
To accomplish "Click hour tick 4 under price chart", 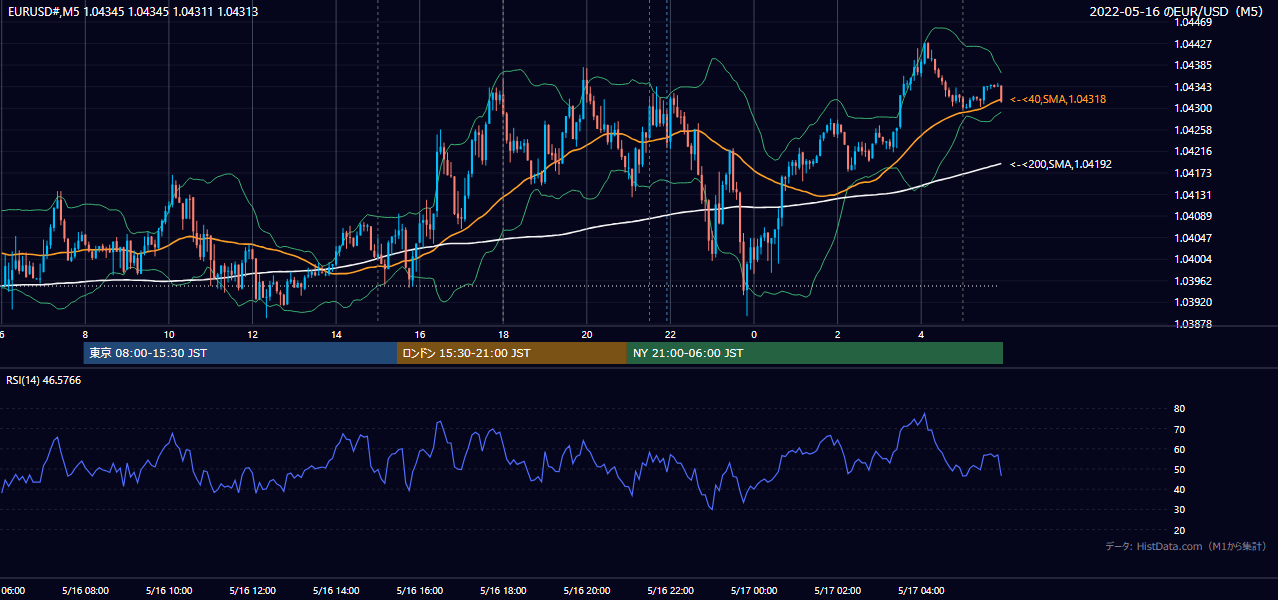I will click(921, 334).
